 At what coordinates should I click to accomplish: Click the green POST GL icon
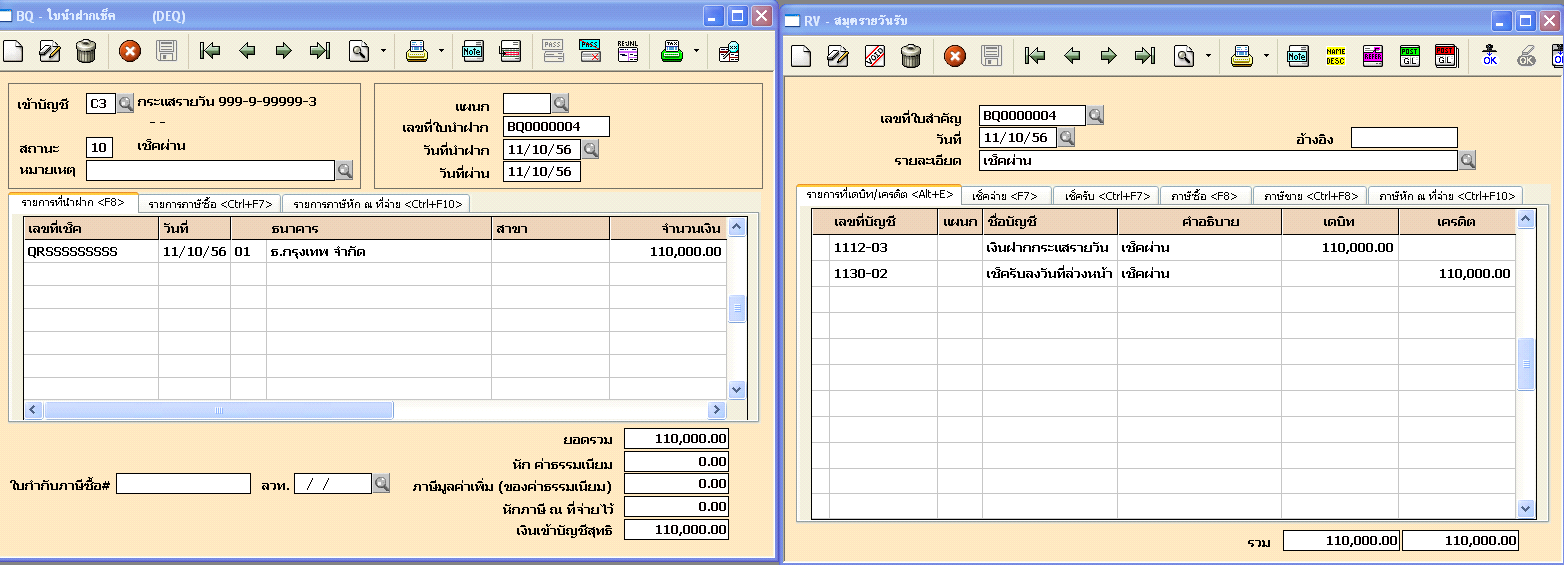click(x=1409, y=56)
